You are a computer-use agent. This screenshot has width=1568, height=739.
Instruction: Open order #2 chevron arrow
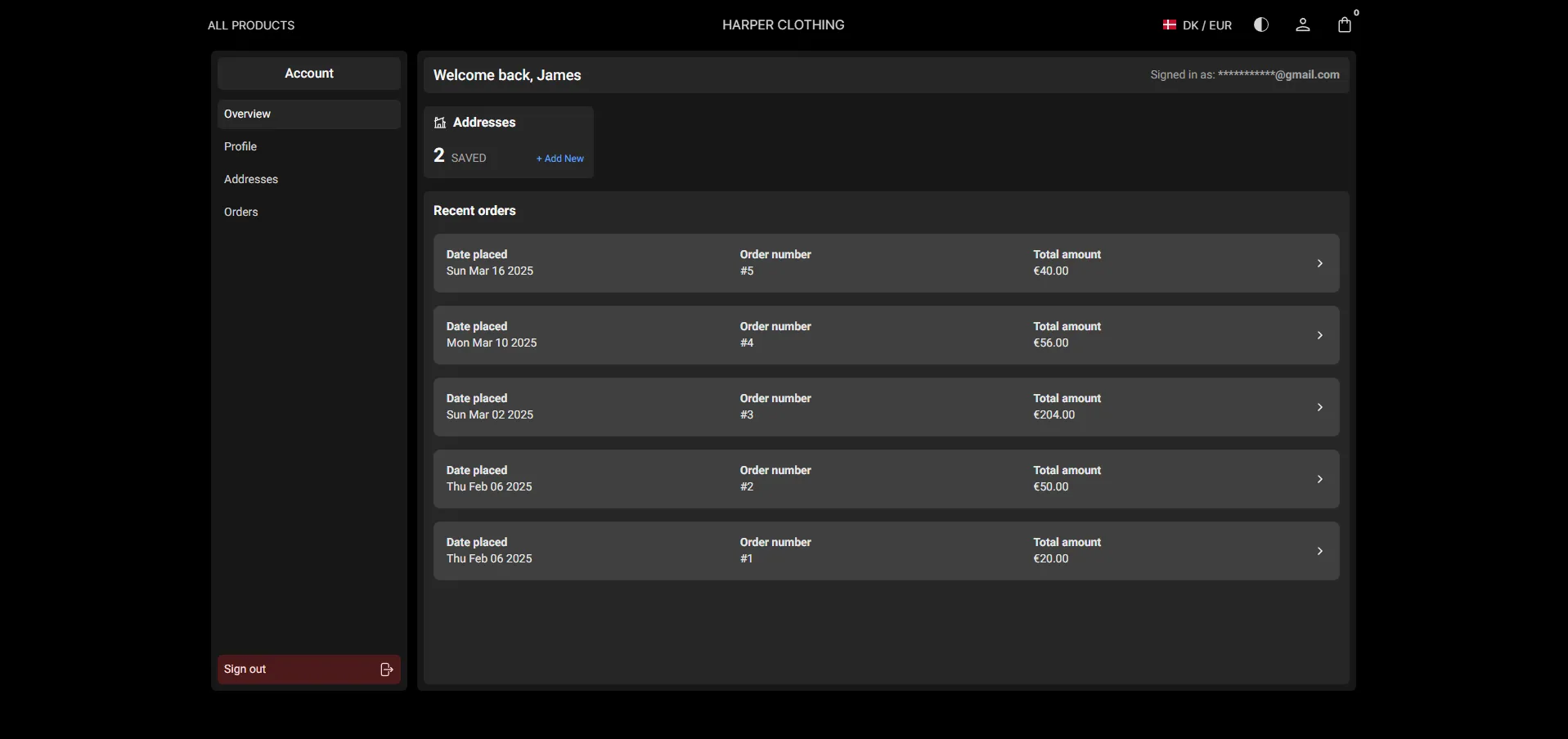tap(1319, 479)
